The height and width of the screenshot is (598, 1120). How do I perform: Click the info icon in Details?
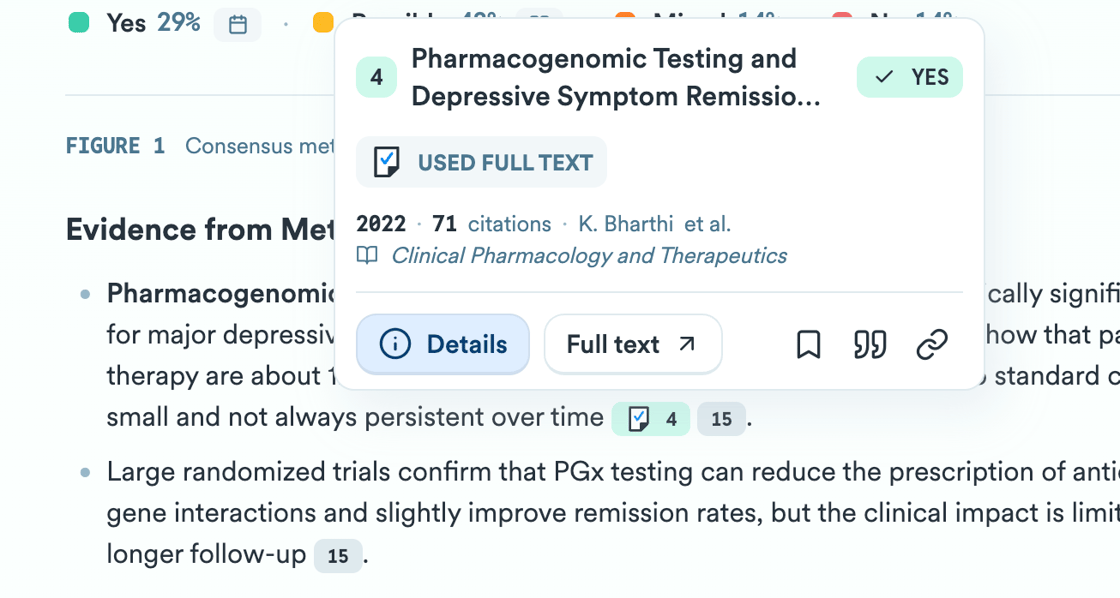click(x=395, y=345)
